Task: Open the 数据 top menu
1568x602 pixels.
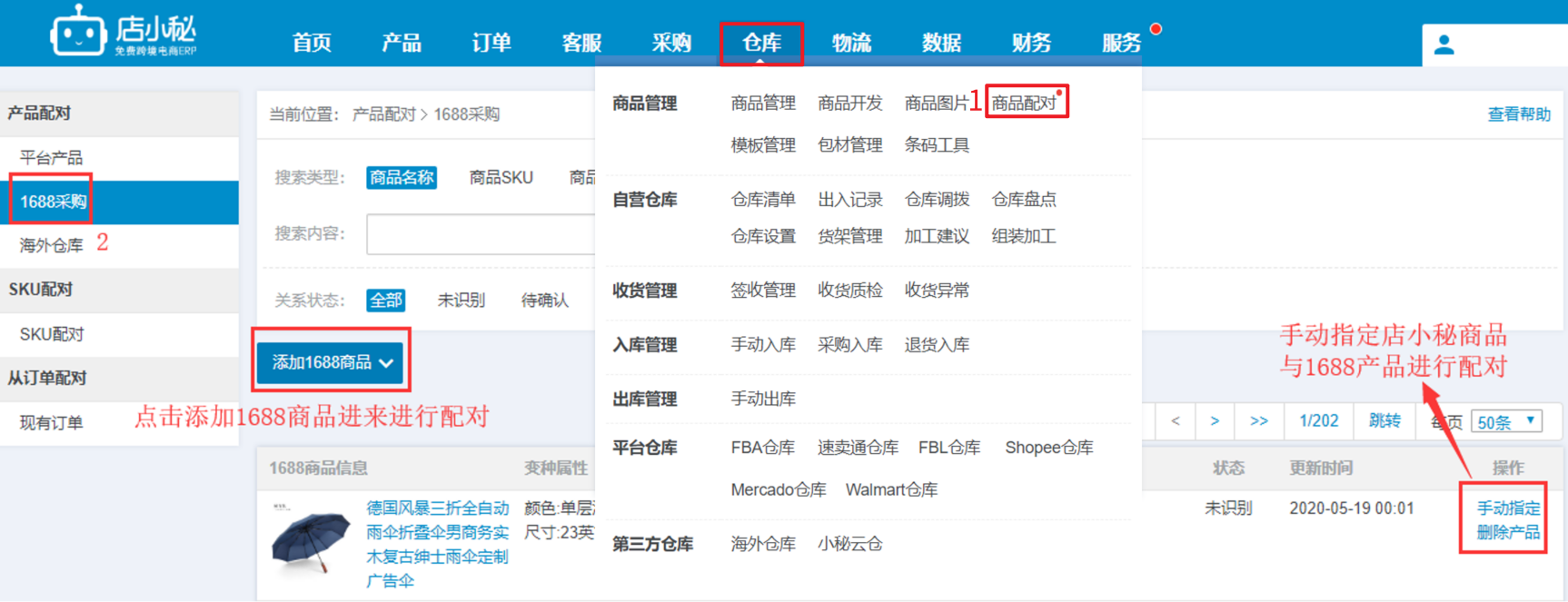Action: (x=941, y=43)
